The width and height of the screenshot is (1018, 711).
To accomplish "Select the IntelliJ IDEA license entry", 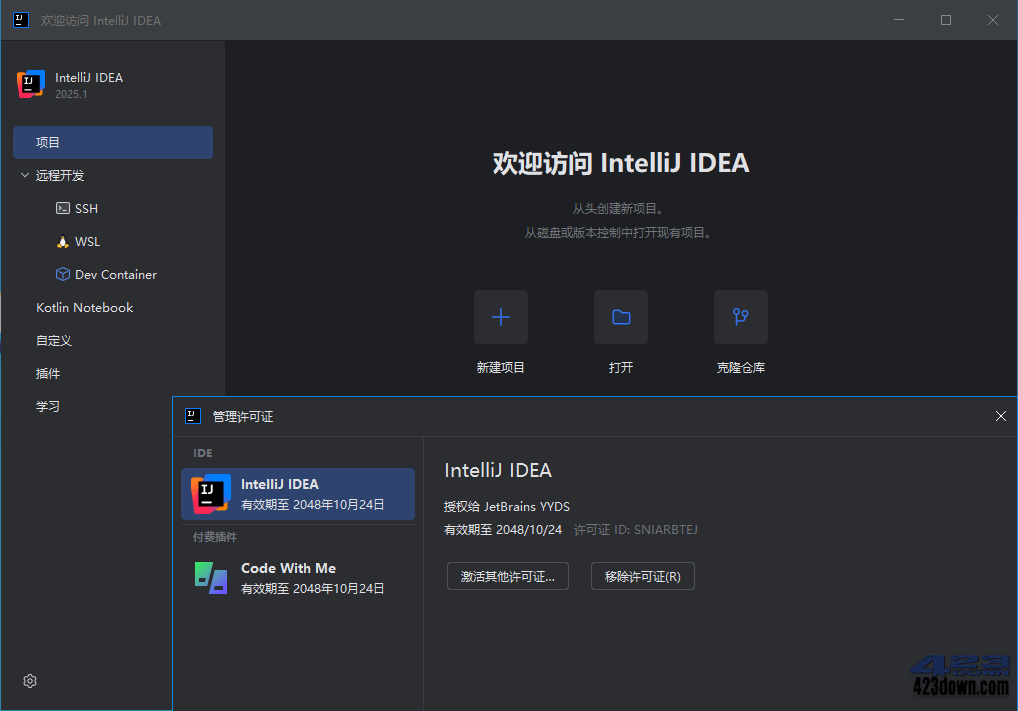I will tap(298, 493).
